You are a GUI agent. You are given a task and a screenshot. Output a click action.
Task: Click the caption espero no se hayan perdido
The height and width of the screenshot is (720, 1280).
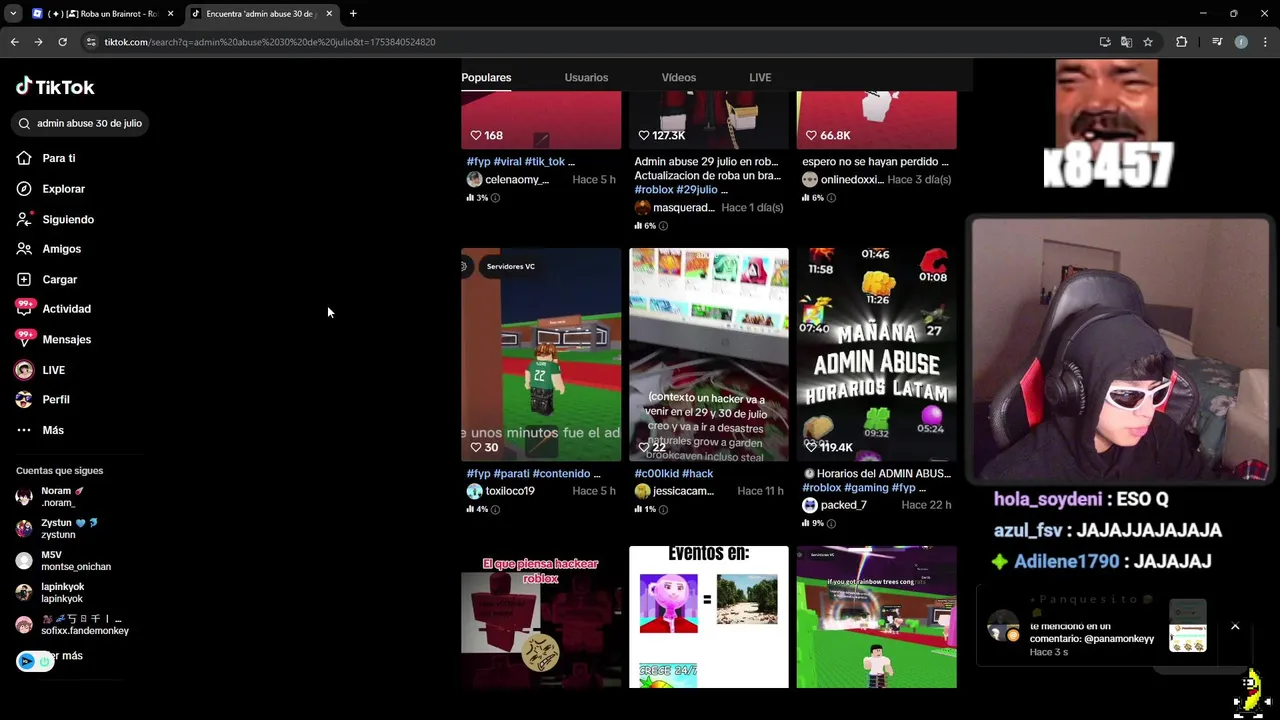875,161
